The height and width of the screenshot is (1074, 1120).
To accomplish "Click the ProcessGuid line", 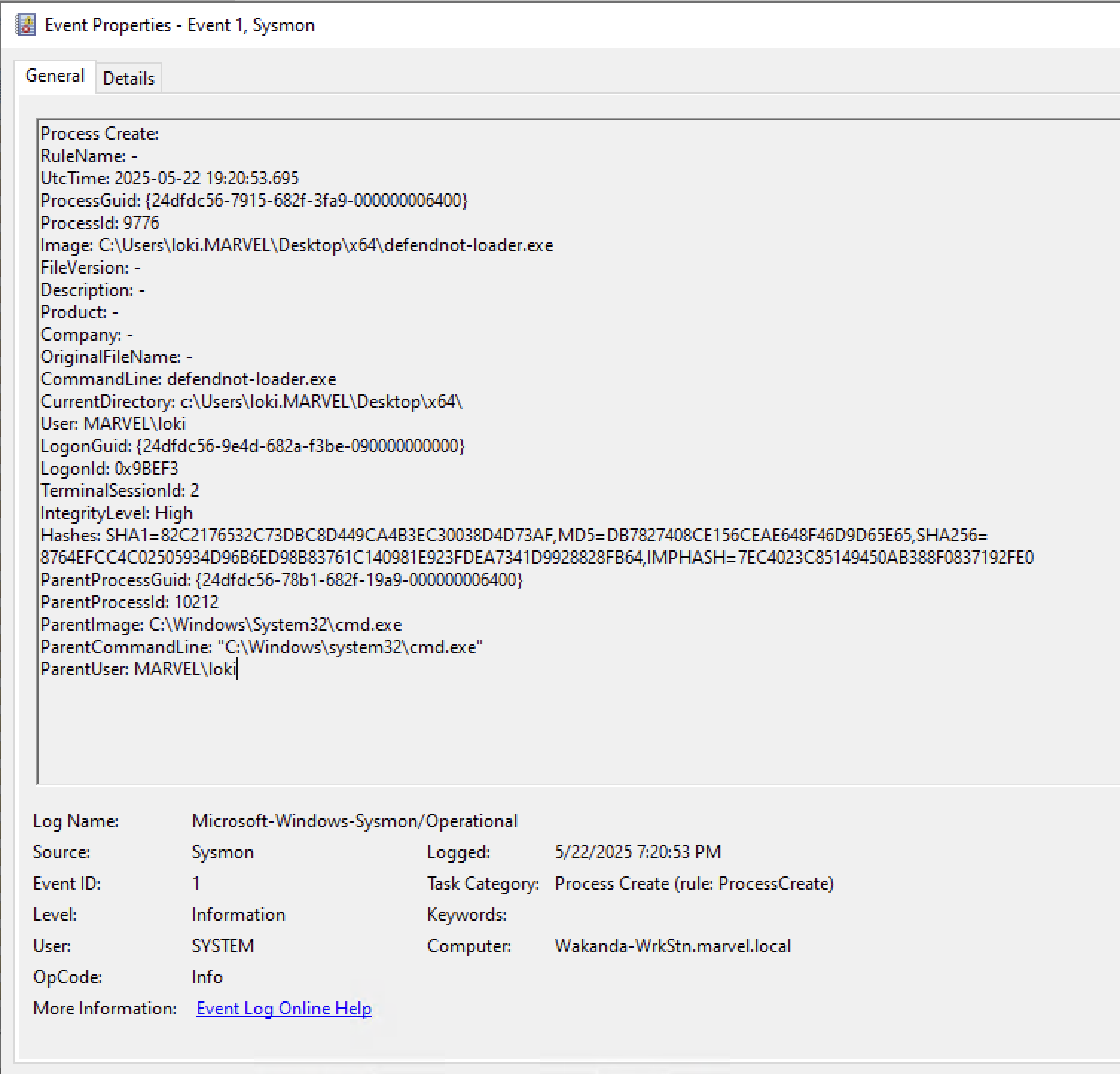I will (254, 200).
